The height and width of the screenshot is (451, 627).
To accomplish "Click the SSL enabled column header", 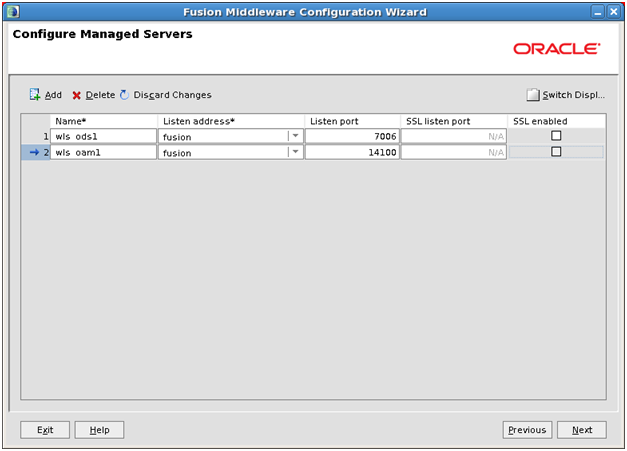I will 556,121.
